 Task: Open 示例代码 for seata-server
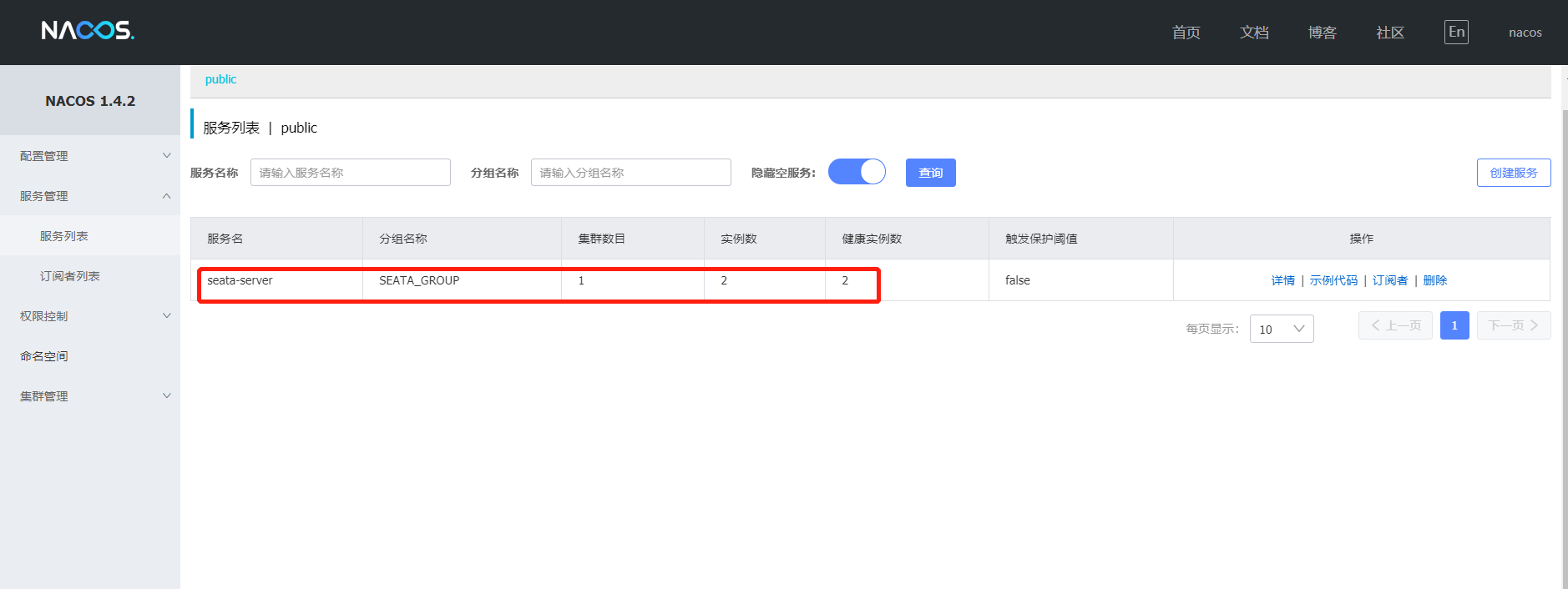point(1333,280)
